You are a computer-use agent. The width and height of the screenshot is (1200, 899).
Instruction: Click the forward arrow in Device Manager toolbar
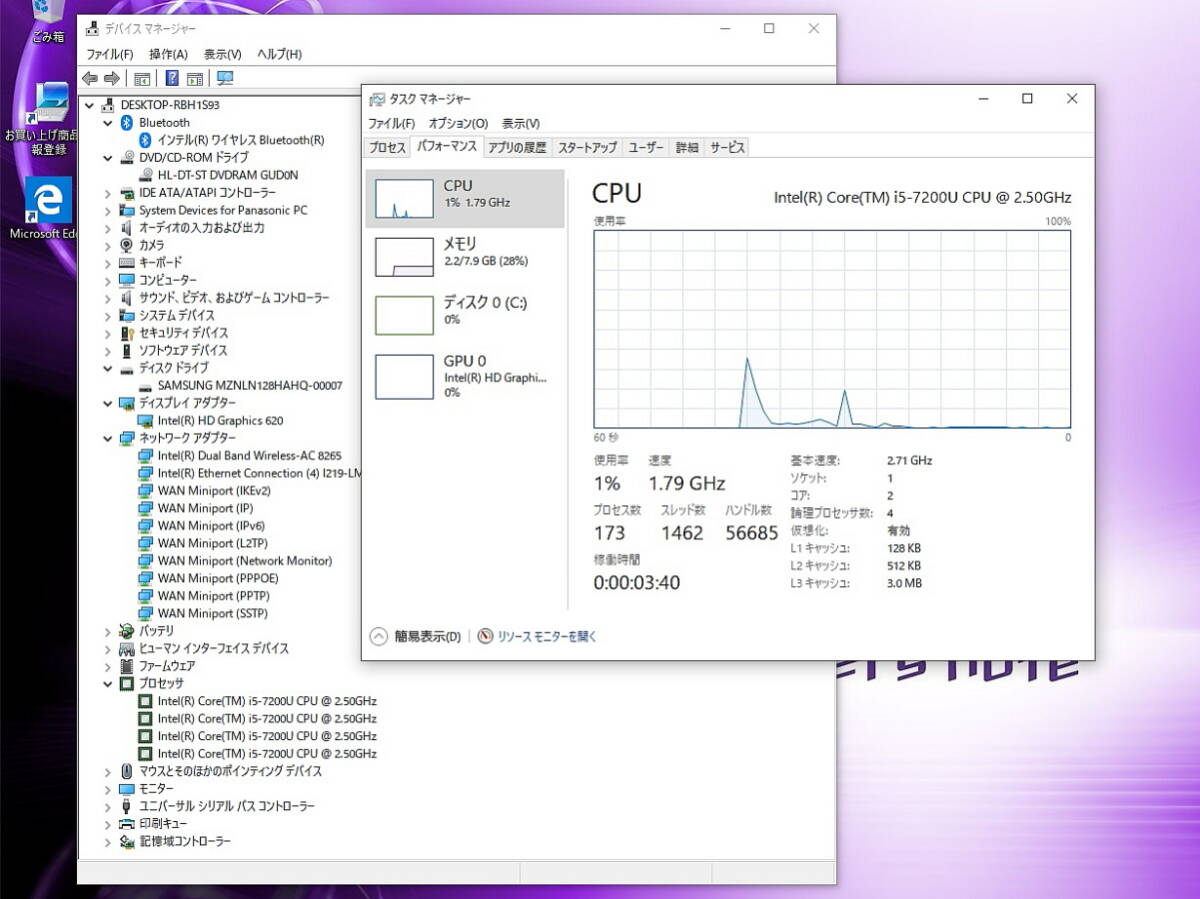(112, 78)
